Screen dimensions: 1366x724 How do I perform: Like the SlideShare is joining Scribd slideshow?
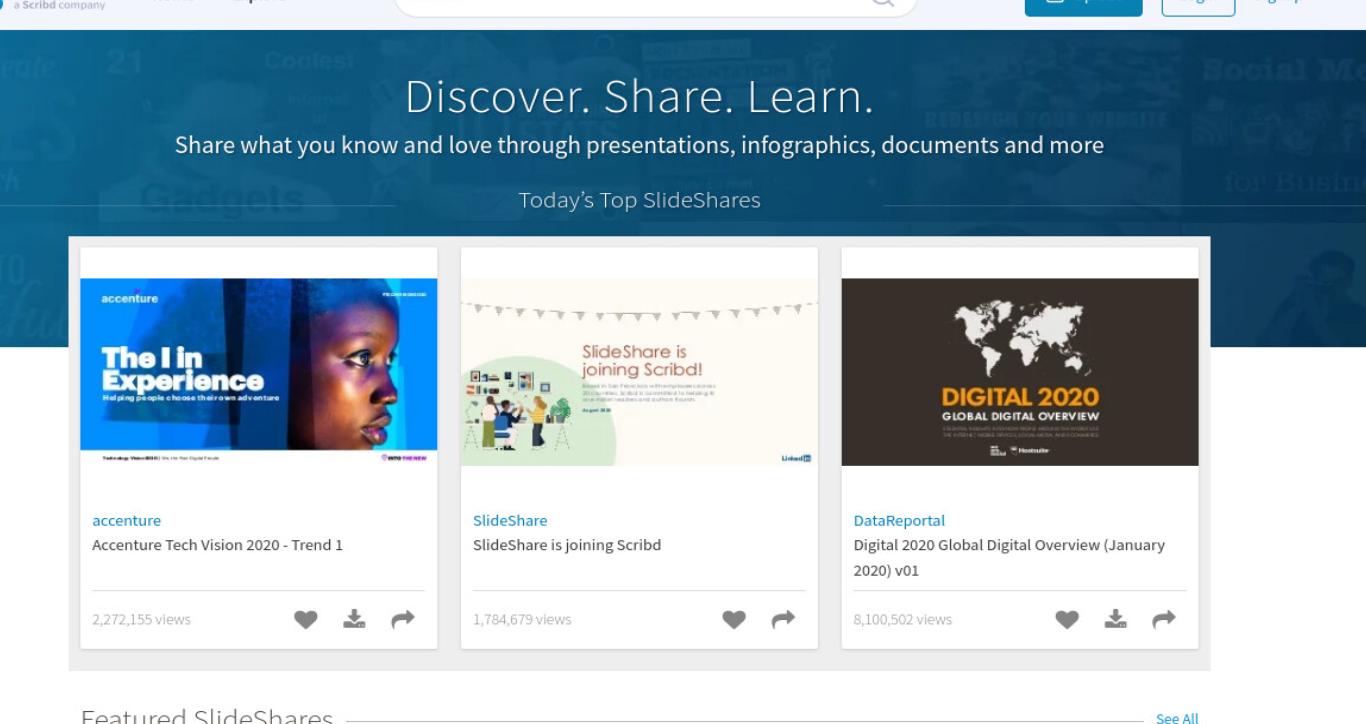coord(734,620)
